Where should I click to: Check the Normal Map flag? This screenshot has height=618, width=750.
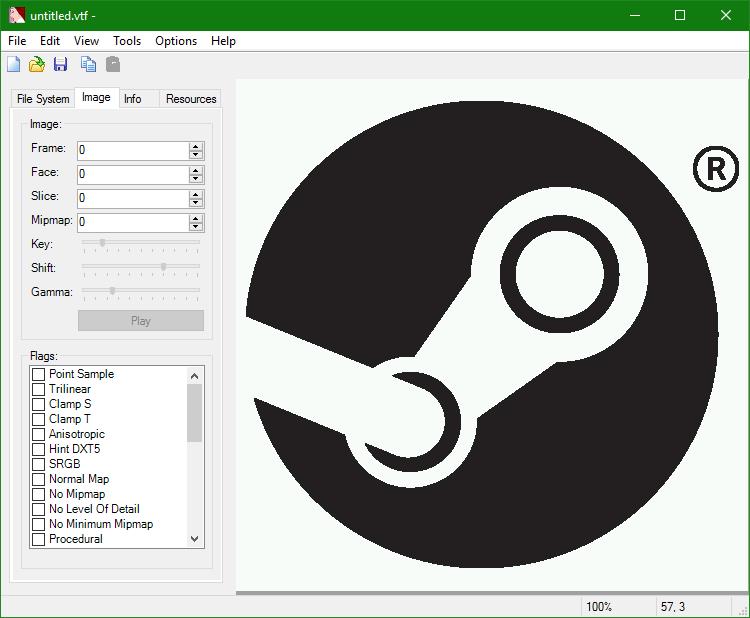(38, 479)
